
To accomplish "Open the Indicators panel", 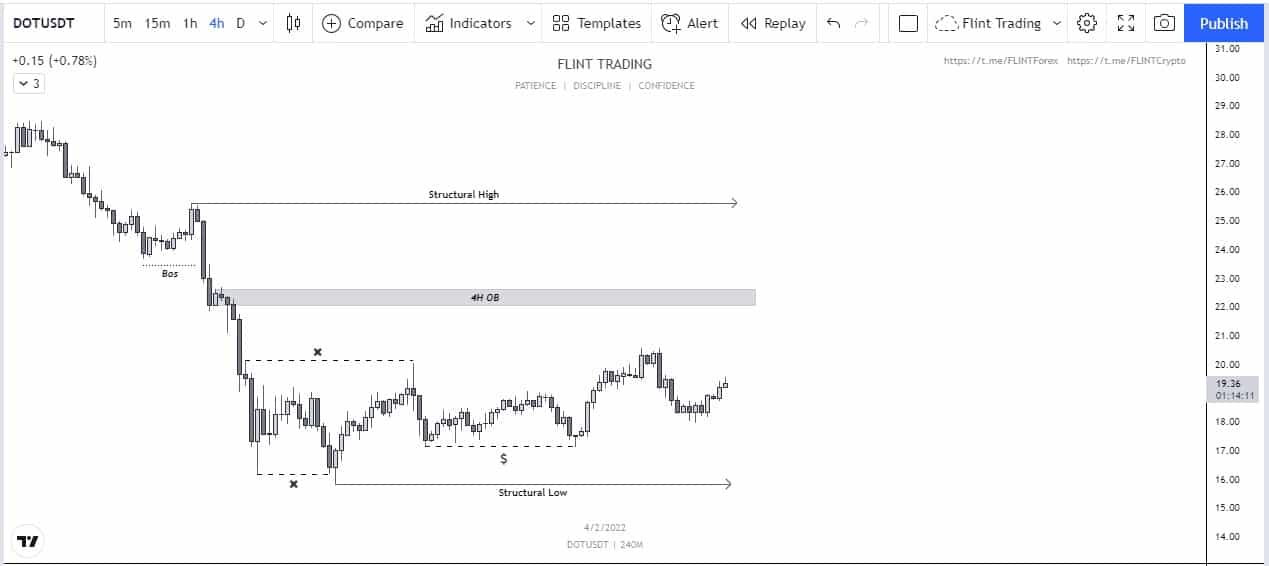I will 469,23.
